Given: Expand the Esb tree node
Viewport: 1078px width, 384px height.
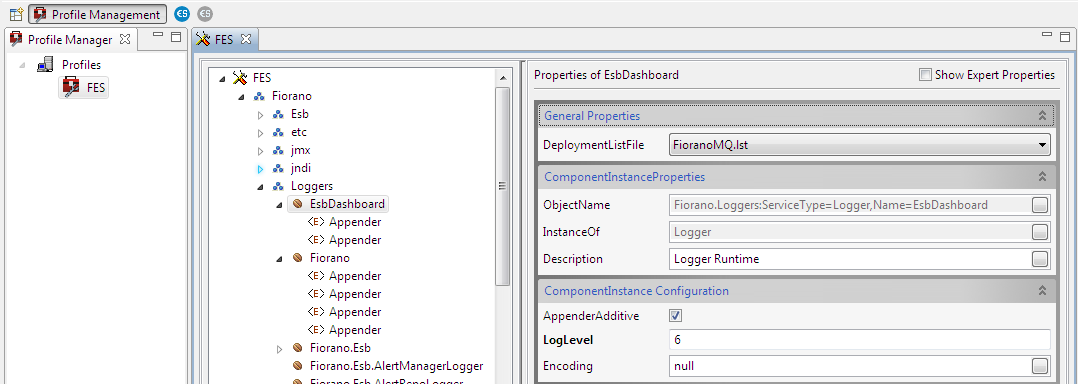Looking at the screenshot, I should tap(261, 115).
